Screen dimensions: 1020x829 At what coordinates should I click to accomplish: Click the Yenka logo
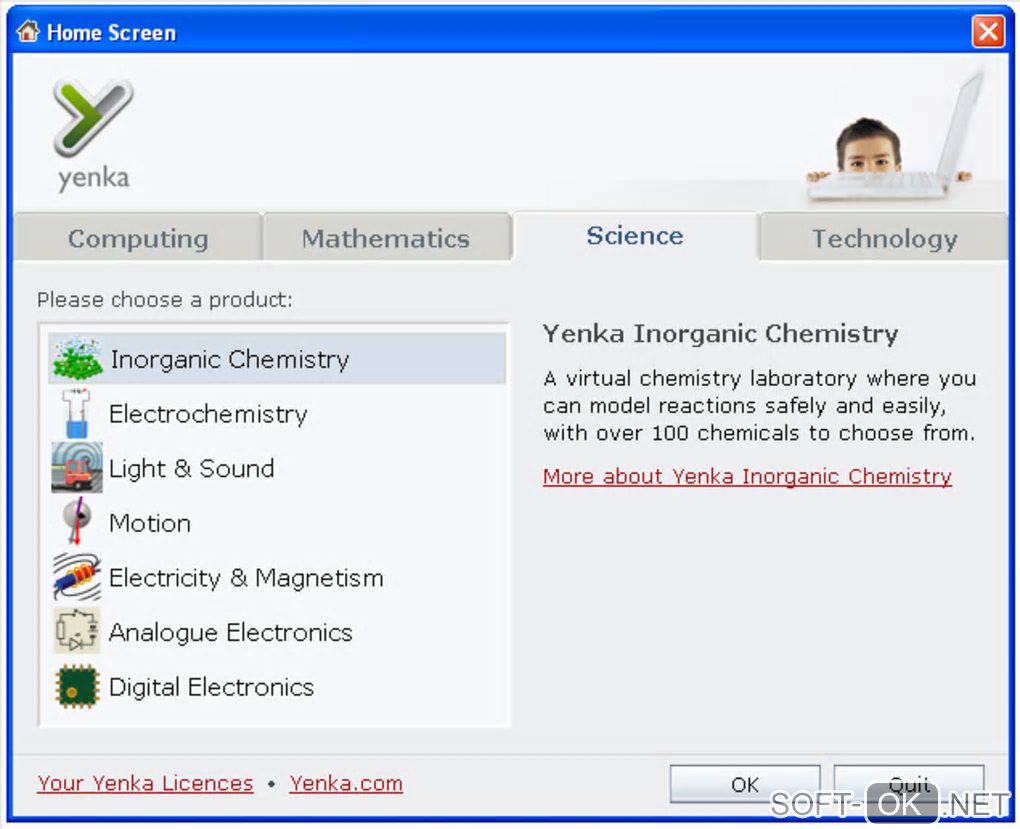point(93,134)
